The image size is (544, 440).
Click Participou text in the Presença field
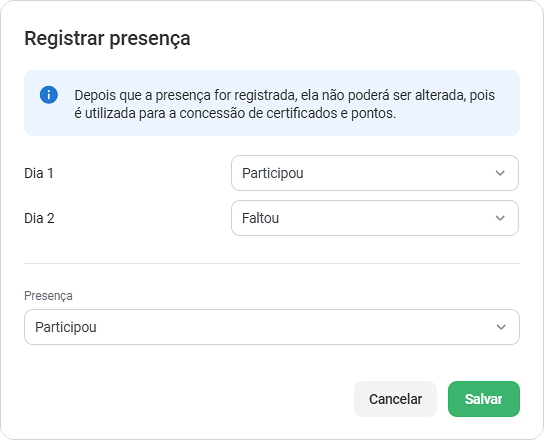click(x=66, y=327)
